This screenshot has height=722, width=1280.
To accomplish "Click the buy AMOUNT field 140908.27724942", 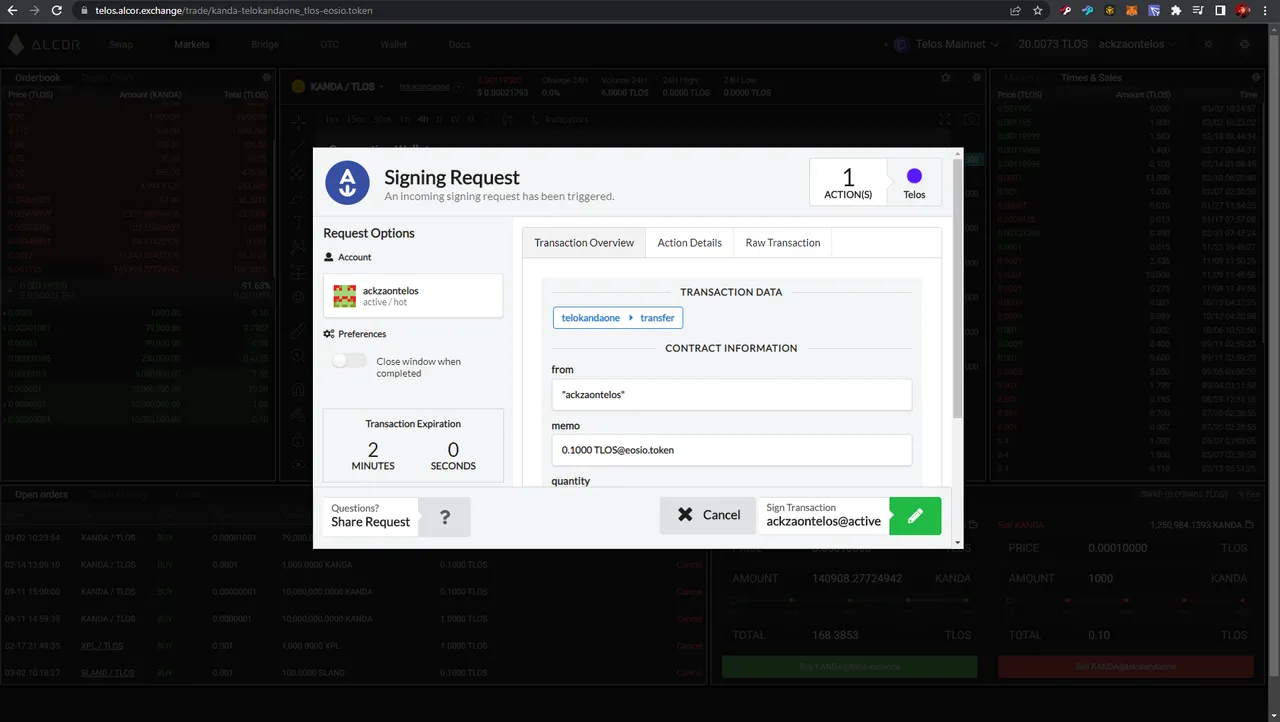I will [848, 578].
